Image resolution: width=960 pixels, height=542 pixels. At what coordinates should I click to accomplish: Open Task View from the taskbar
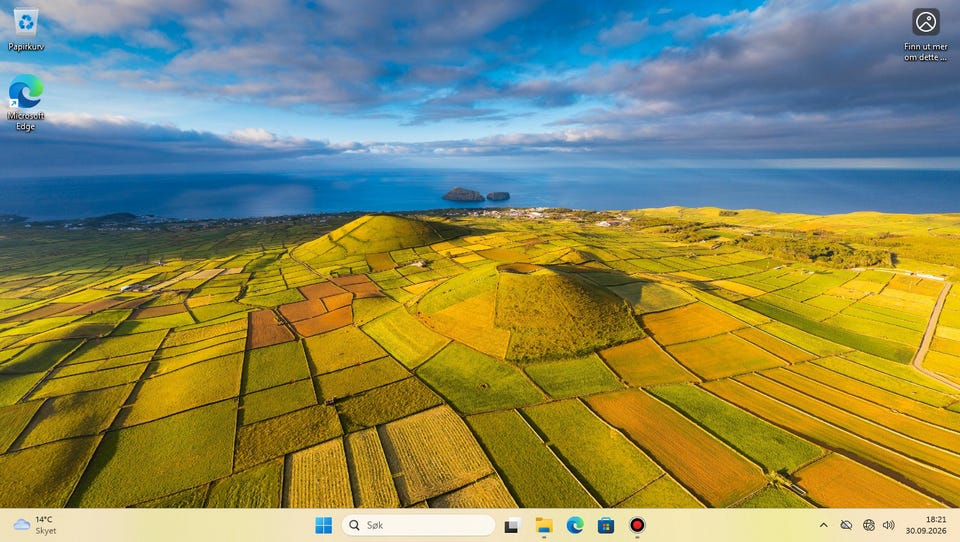pyautogui.click(x=512, y=525)
